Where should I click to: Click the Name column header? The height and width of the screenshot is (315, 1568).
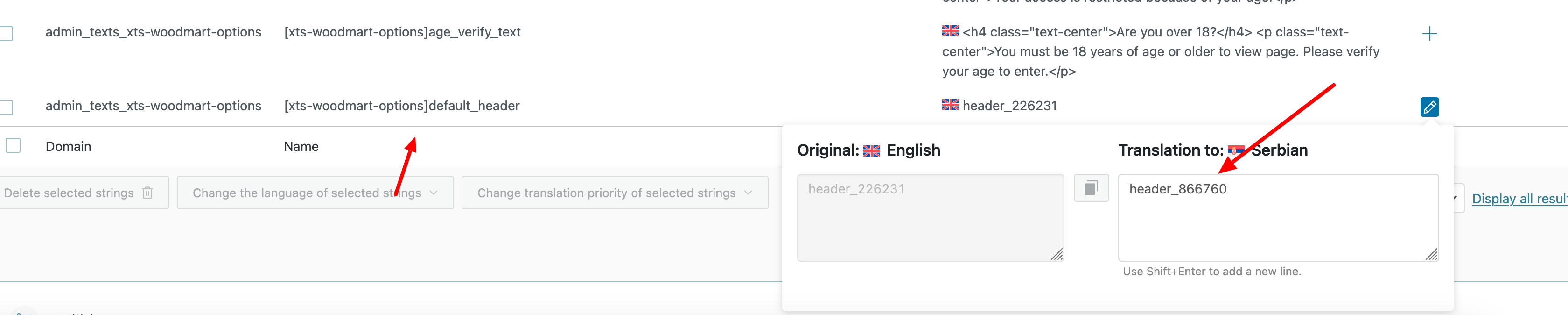pyautogui.click(x=301, y=147)
